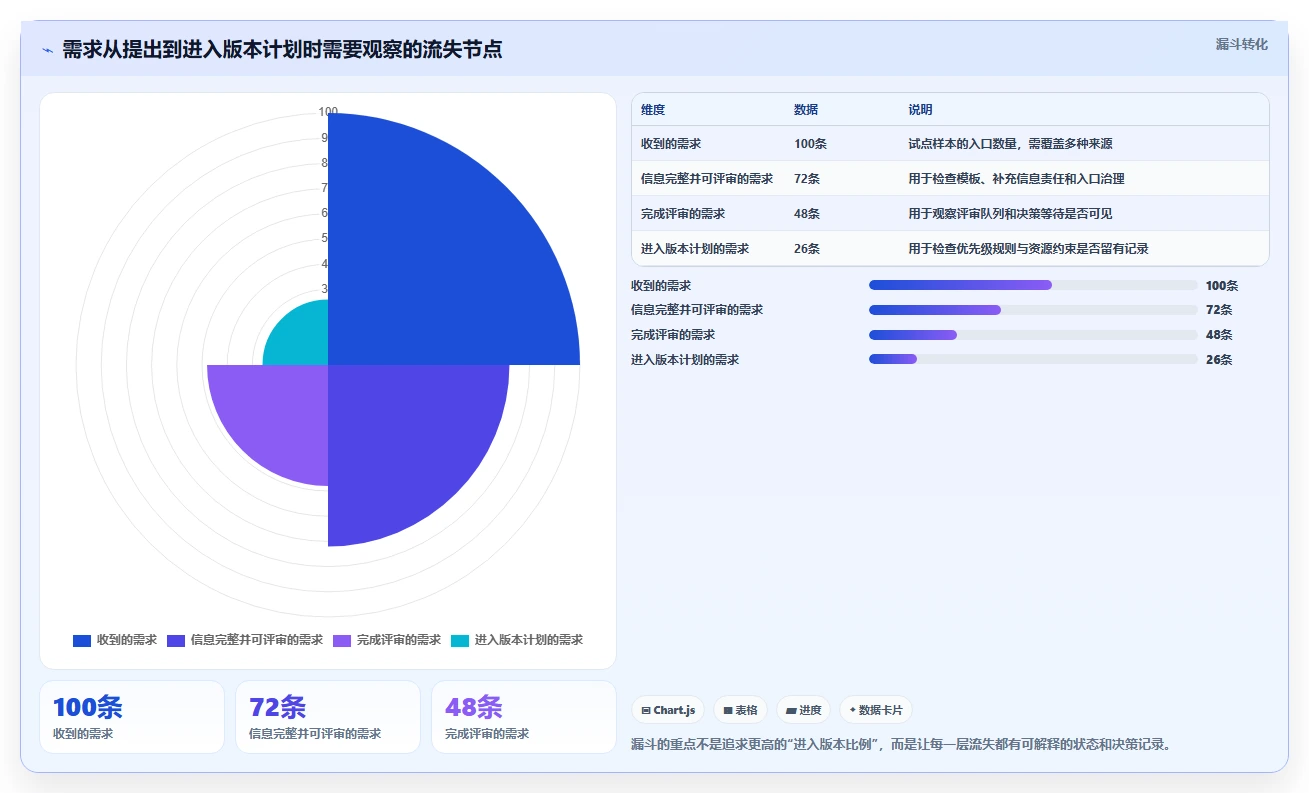This screenshot has width=1309, height=793.
Task: Click the 100条 progress value label
Action: point(1222,286)
